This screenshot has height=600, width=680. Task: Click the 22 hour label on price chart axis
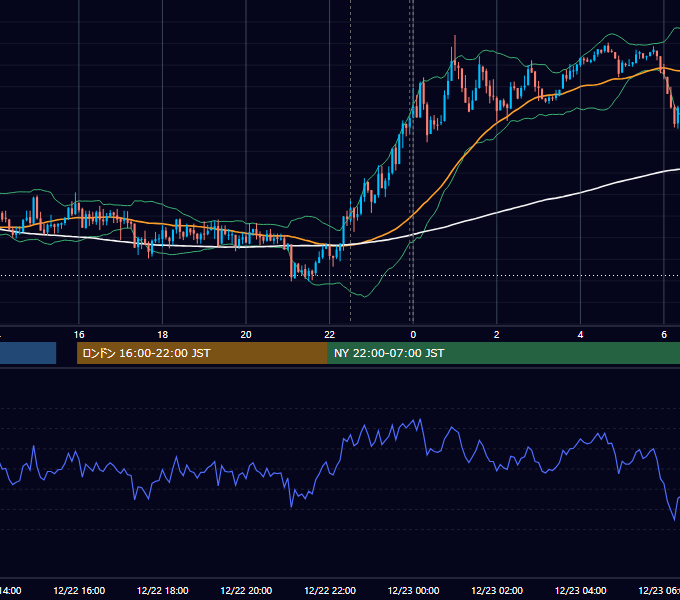point(330,335)
